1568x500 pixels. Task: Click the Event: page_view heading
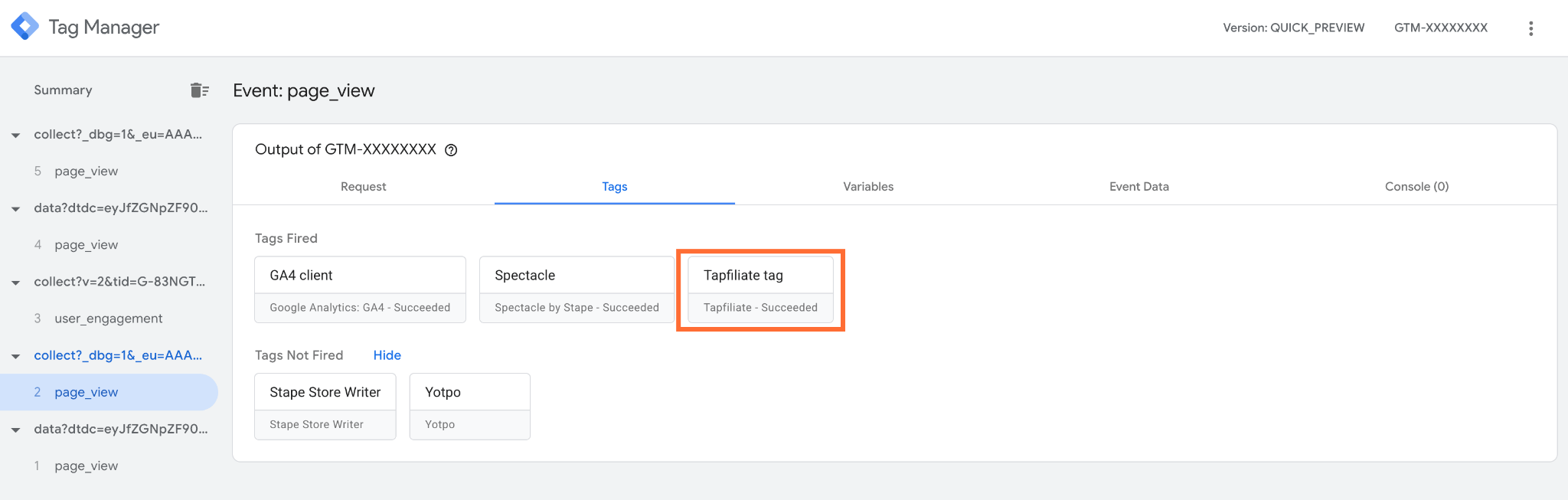304,91
